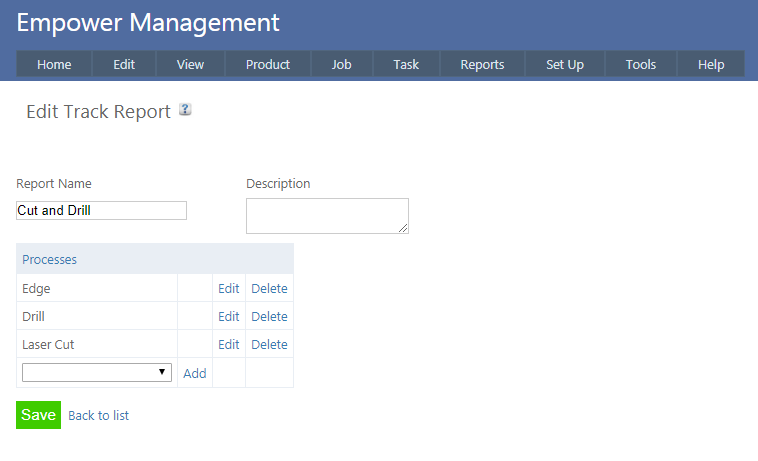The image size is (758, 461).
Task: Select the View menu item
Action: [190, 65]
